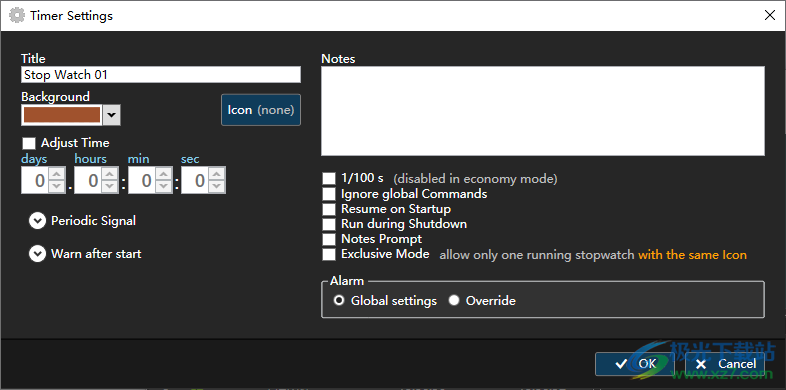Viewport: 786px width, 390px height.
Task: Increase hours value with up arrow
Action: coord(110,174)
